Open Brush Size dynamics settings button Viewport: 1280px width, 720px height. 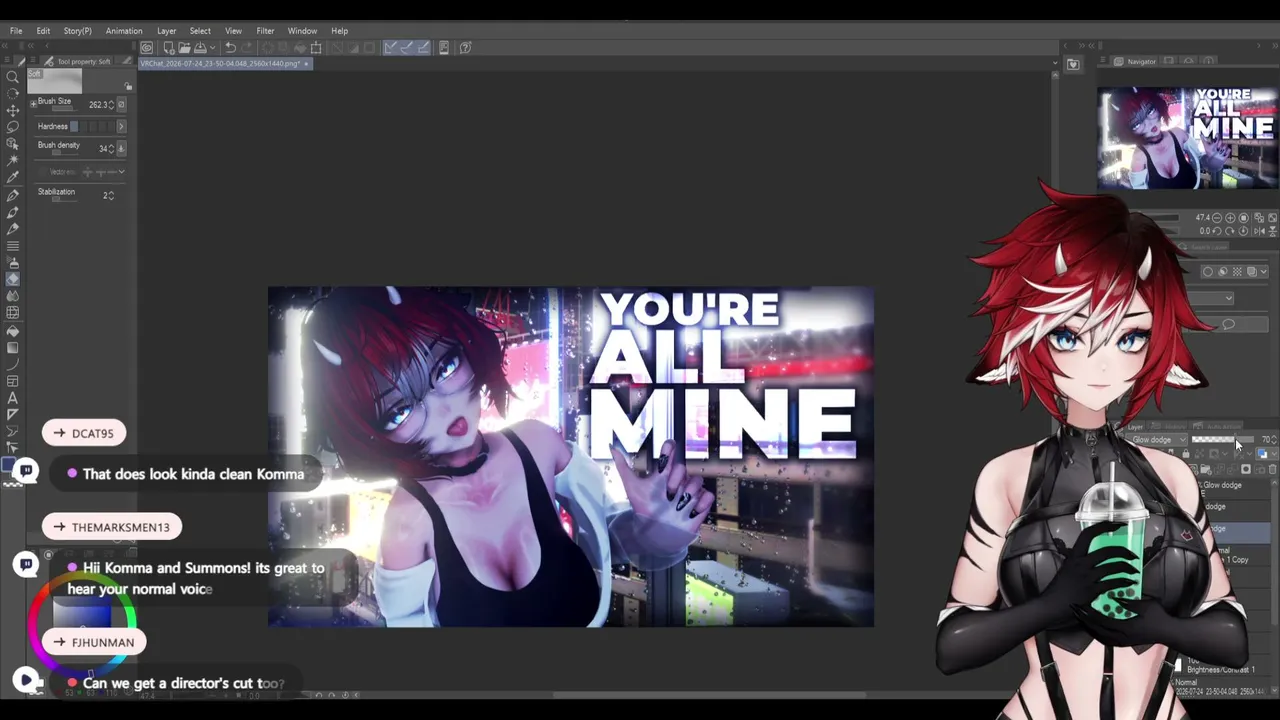coord(122,104)
